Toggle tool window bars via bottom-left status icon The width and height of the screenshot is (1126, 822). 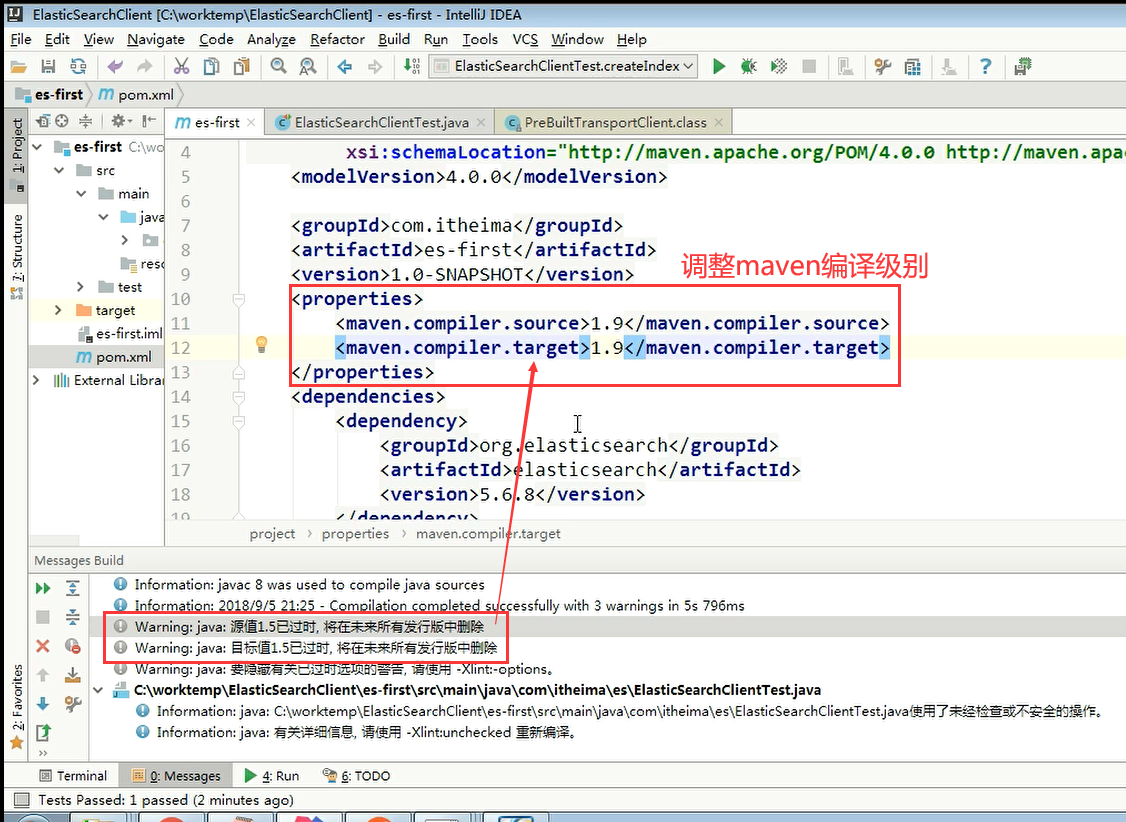[x=19, y=800]
